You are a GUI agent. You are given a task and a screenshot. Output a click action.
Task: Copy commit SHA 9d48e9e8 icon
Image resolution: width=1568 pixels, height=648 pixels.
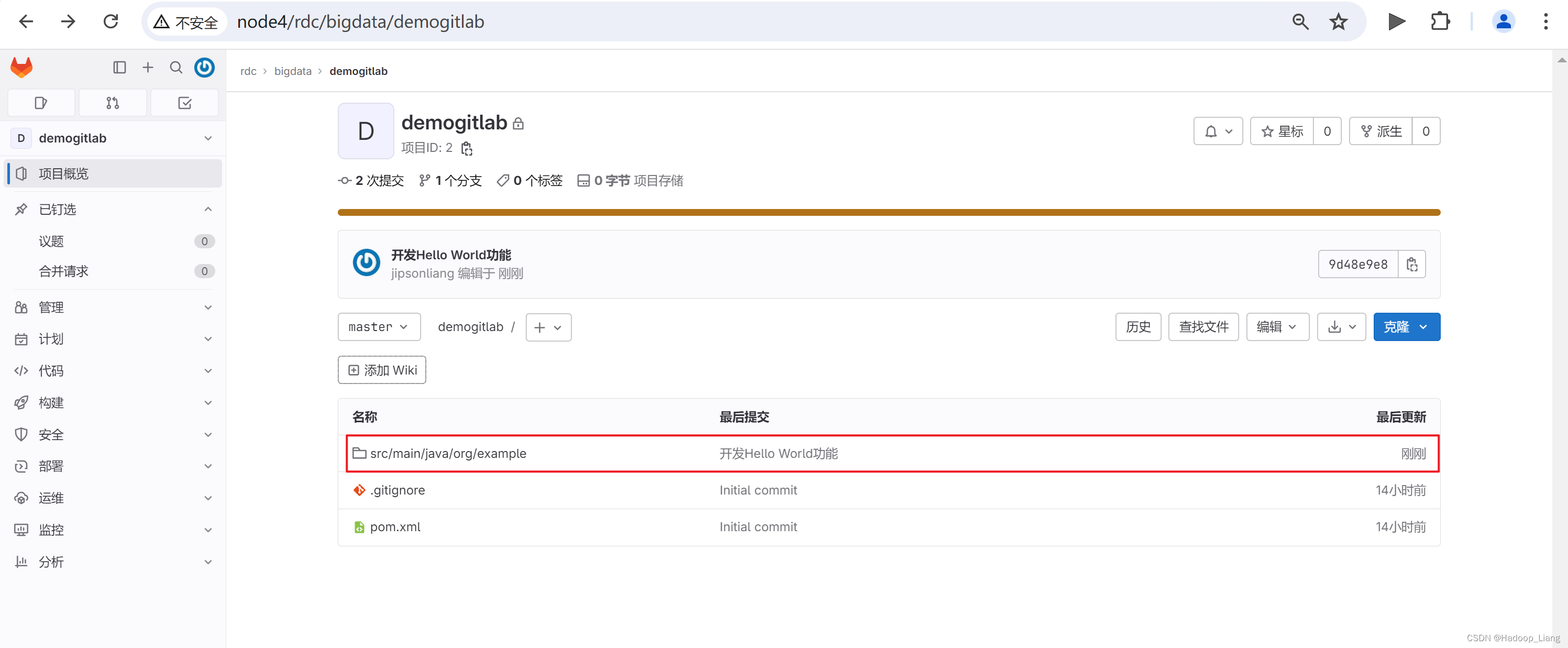[1411, 265]
